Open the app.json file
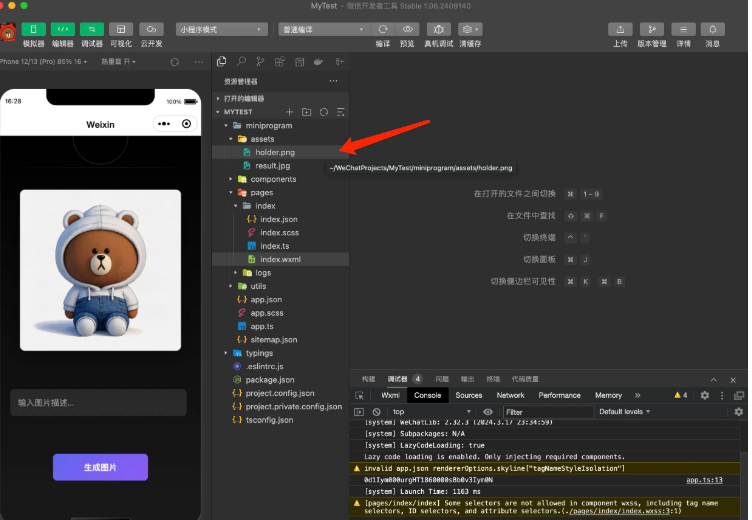 click(281, 299)
